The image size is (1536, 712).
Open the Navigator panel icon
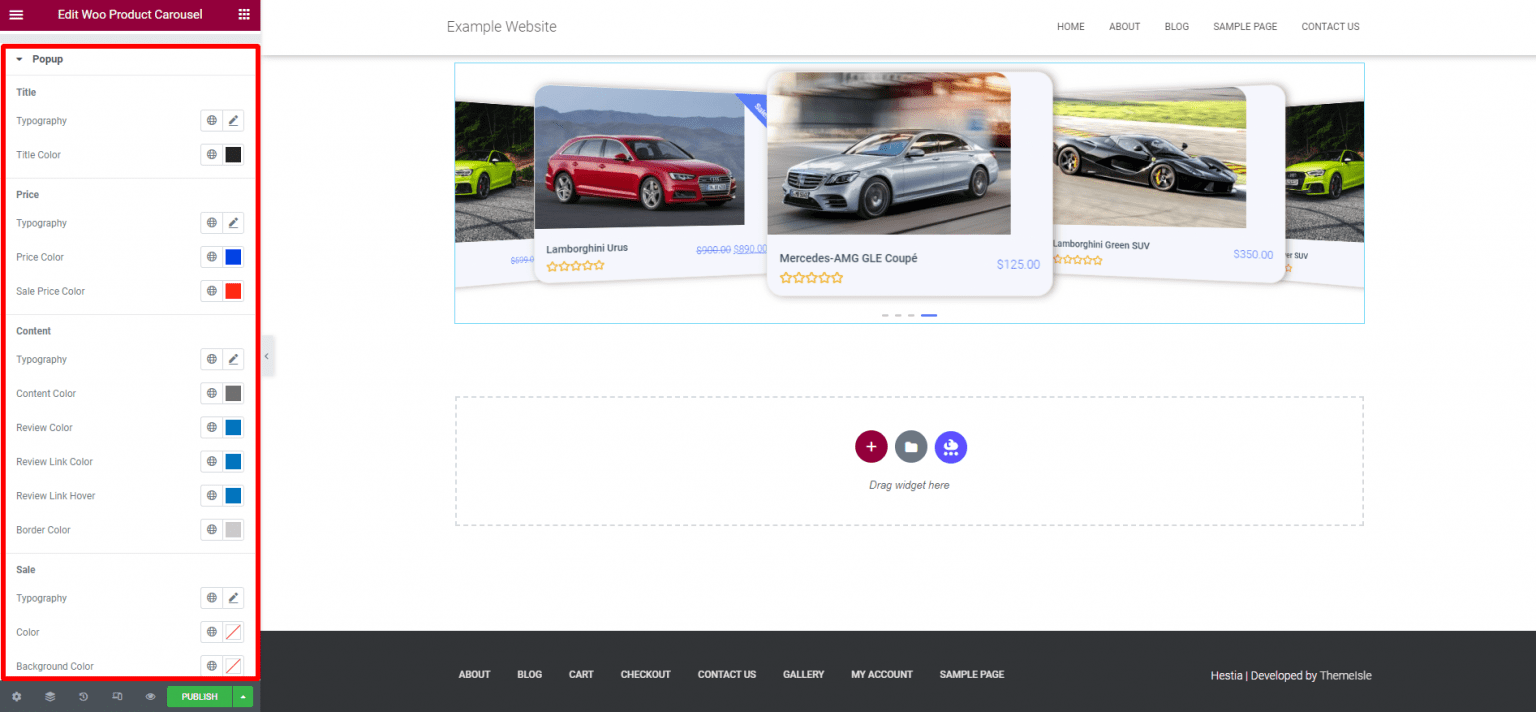(x=49, y=696)
